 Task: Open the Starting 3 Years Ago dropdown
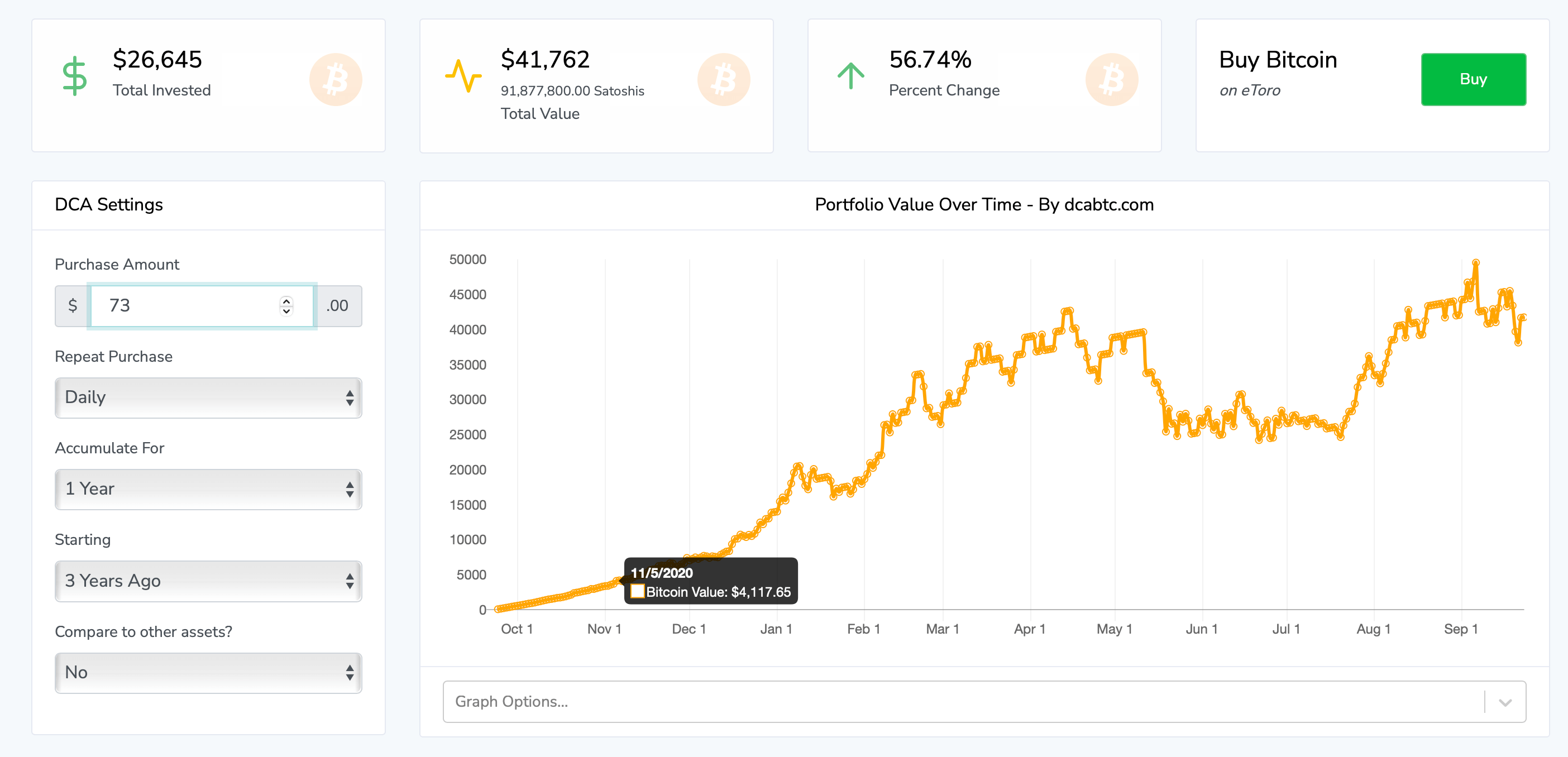[x=208, y=581]
